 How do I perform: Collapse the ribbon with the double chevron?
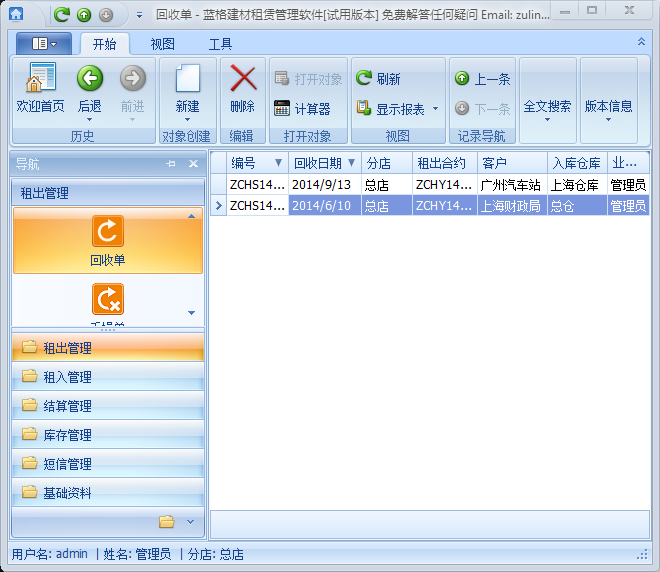tap(641, 41)
